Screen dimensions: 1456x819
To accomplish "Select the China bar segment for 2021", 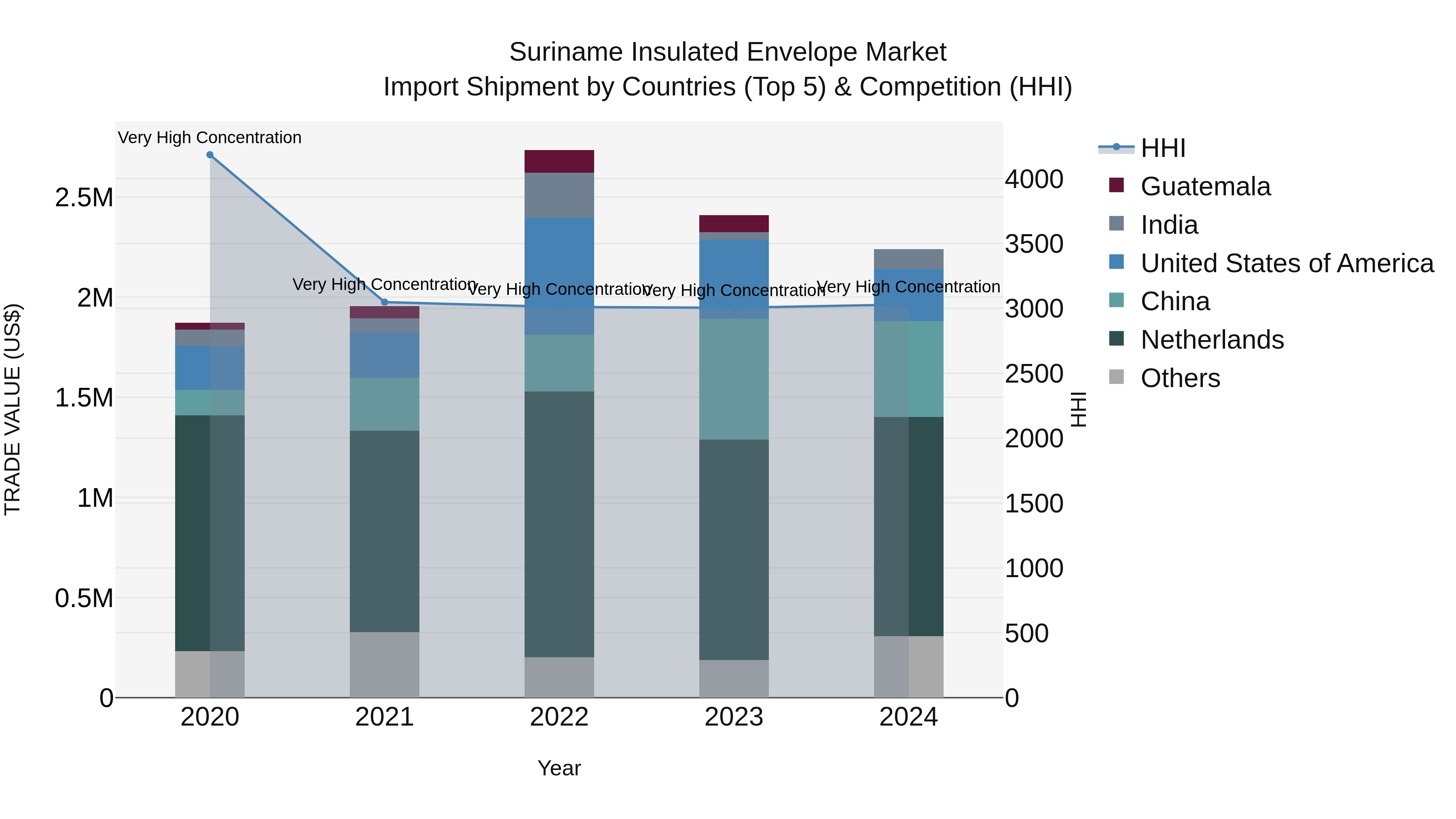I will coord(384,404).
